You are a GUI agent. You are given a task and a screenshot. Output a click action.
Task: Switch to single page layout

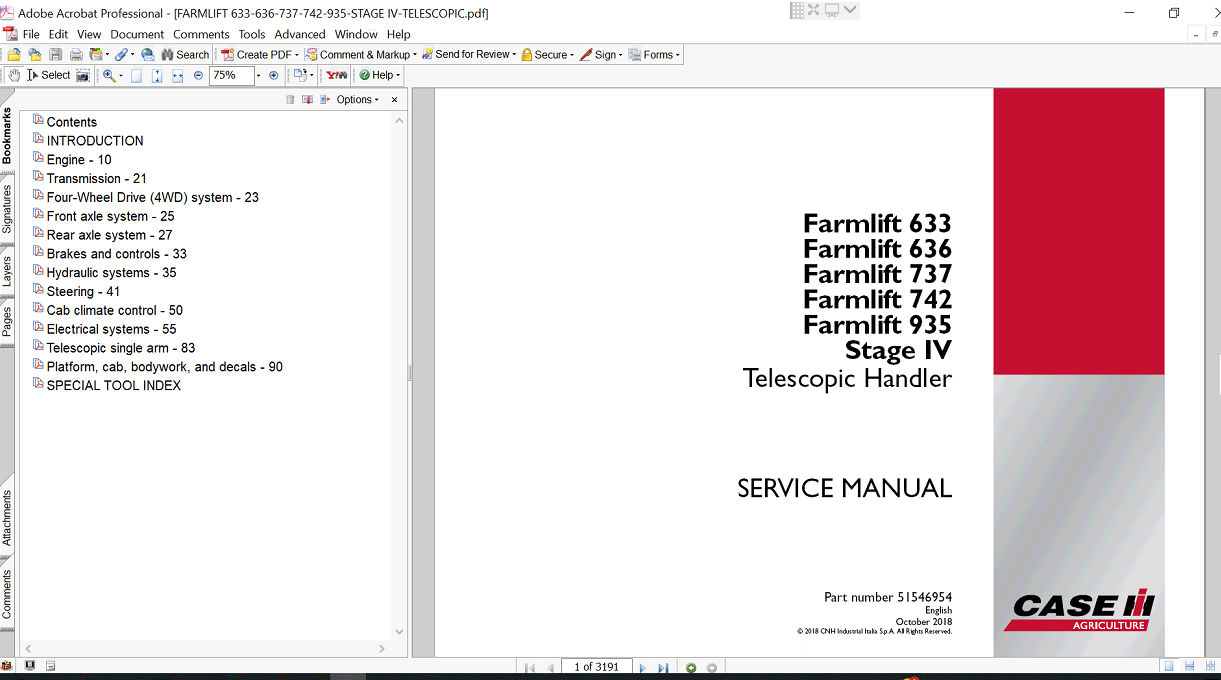[1169, 667]
